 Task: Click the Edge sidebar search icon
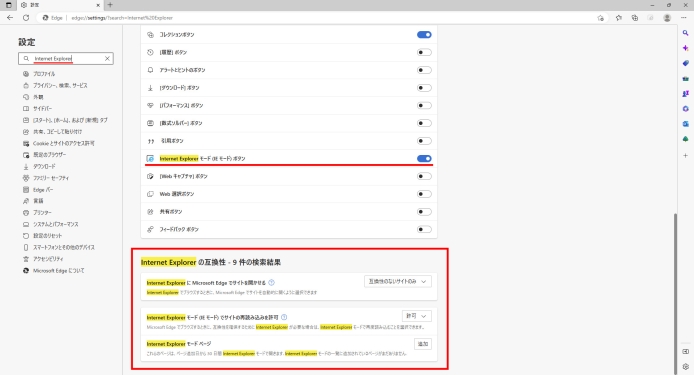pyautogui.click(x=685, y=33)
